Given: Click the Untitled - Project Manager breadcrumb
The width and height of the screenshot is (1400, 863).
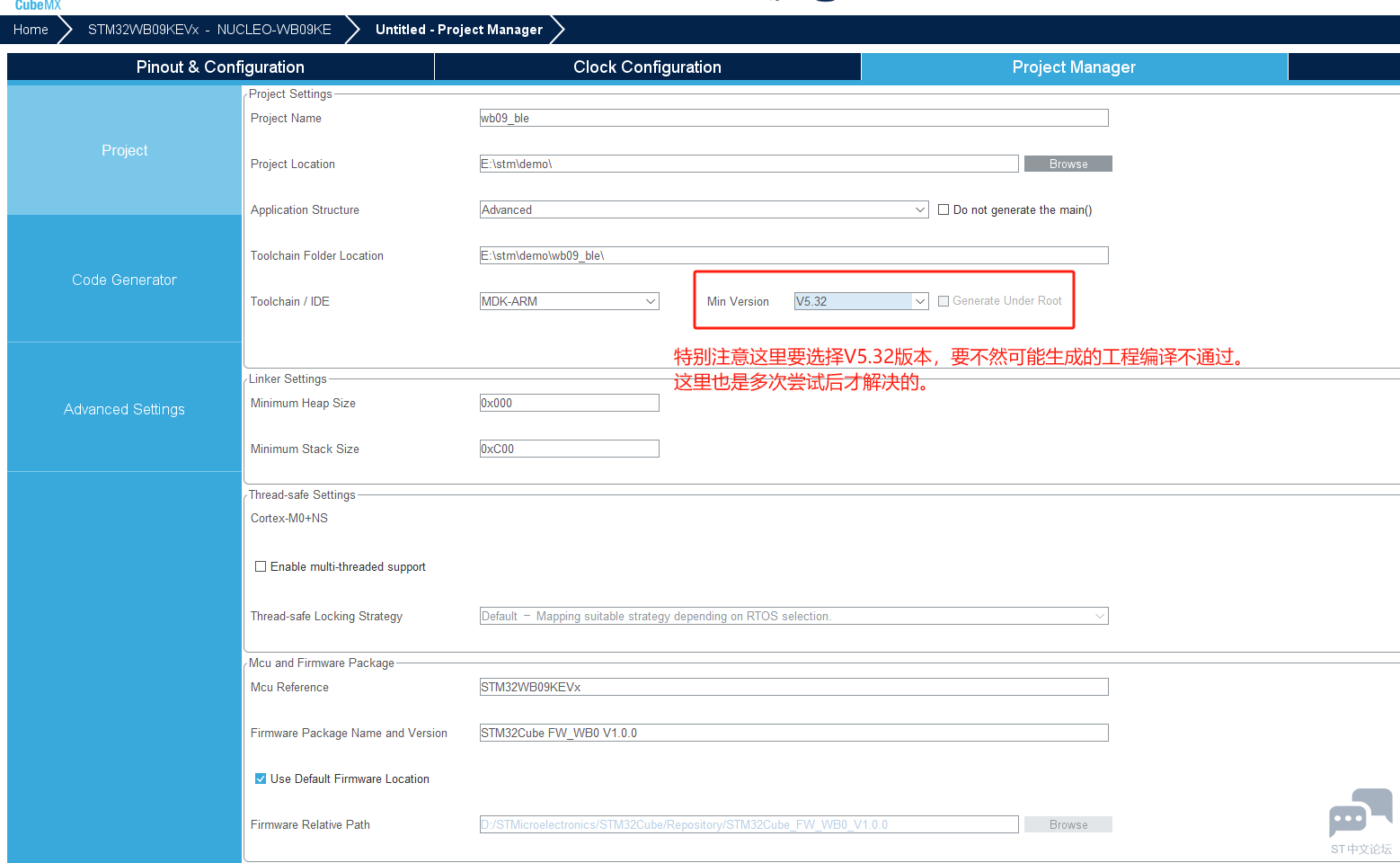Looking at the screenshot, I should pos(459,30).
